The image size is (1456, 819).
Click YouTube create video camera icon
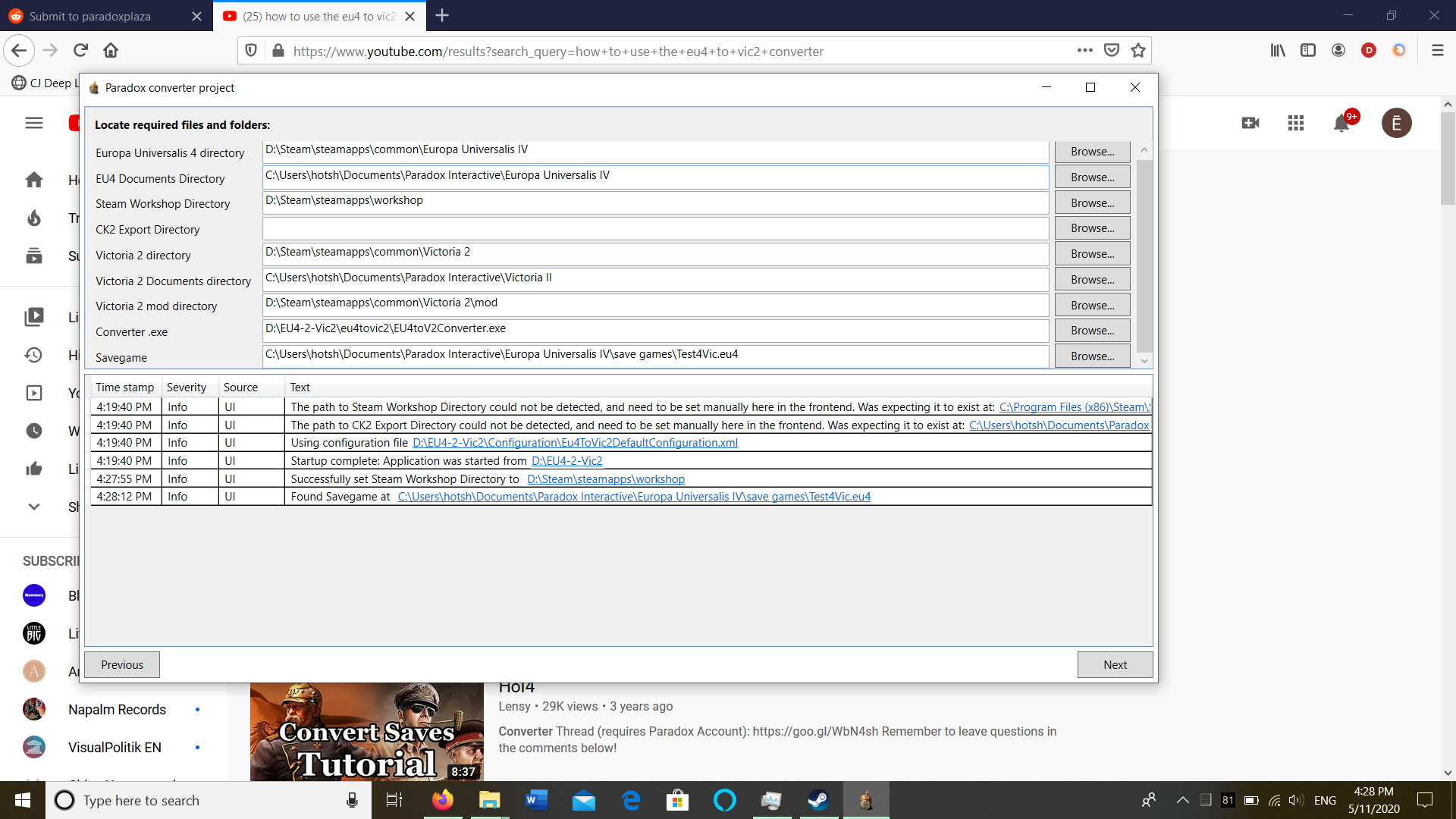pos(1250,123)
